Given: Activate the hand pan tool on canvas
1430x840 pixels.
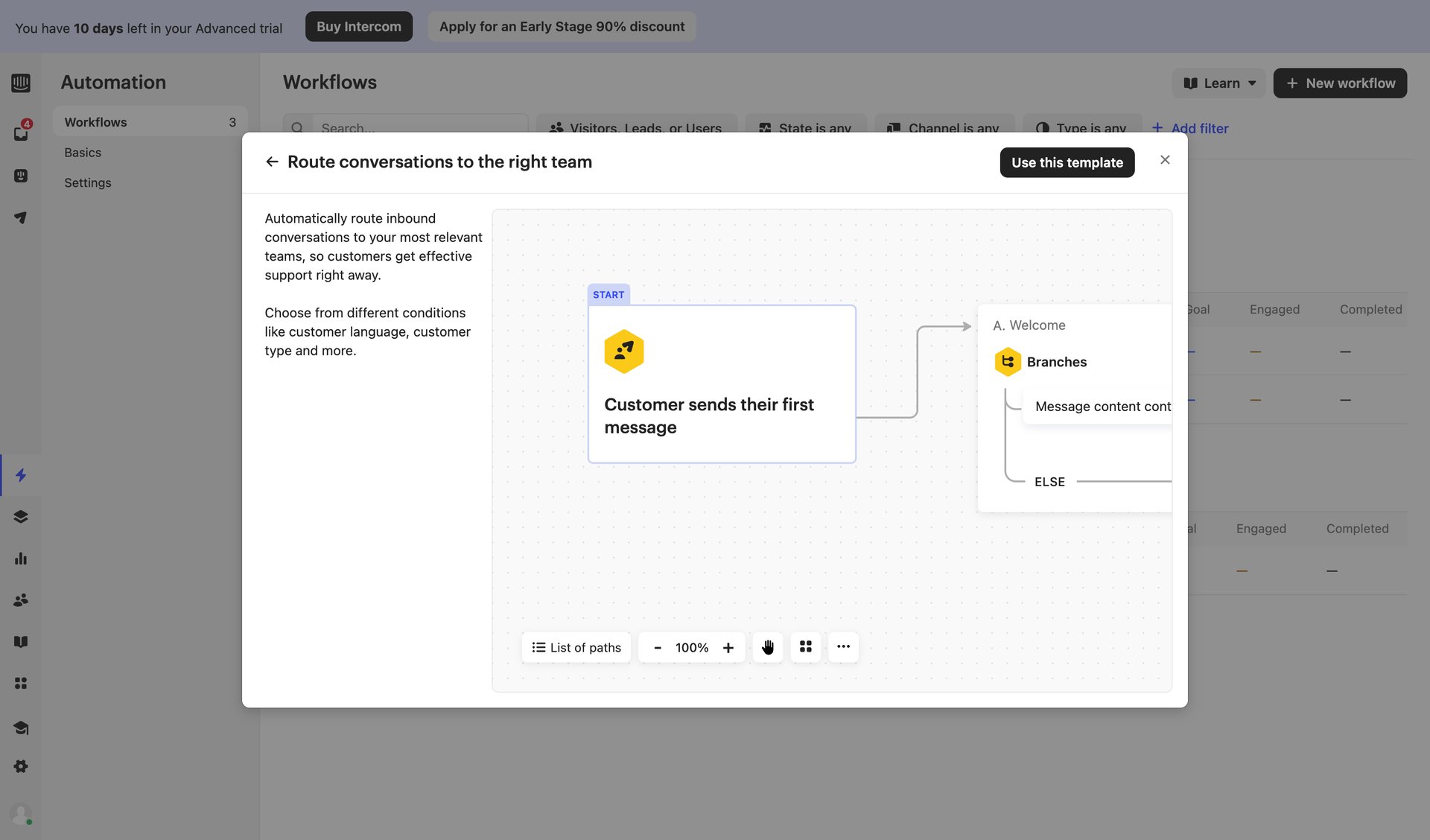Looking at the screenshot, I should 768,647.
